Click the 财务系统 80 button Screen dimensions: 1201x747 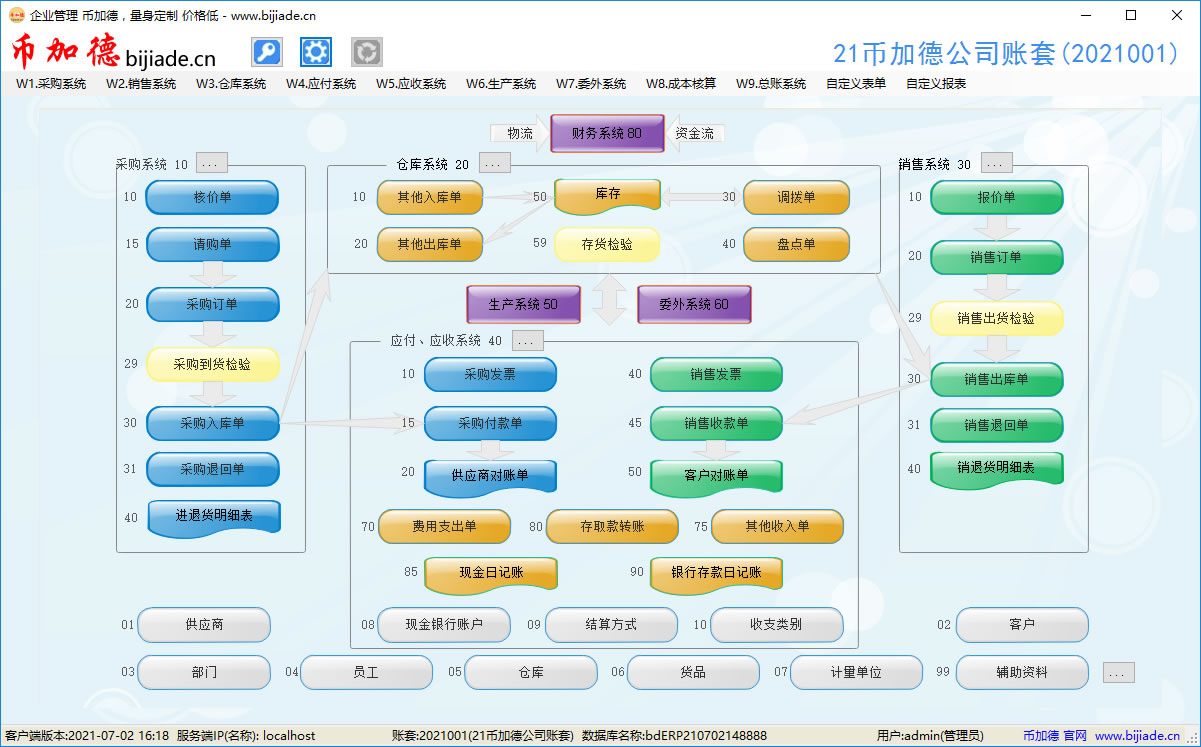coord(607,133)
